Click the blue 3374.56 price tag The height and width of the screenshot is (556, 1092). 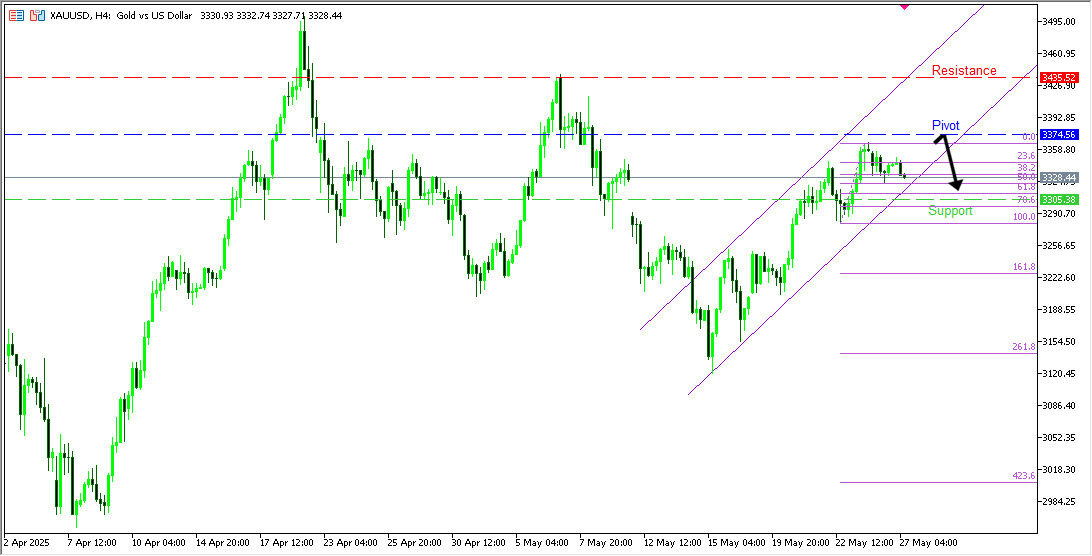tap(1057, 134)
